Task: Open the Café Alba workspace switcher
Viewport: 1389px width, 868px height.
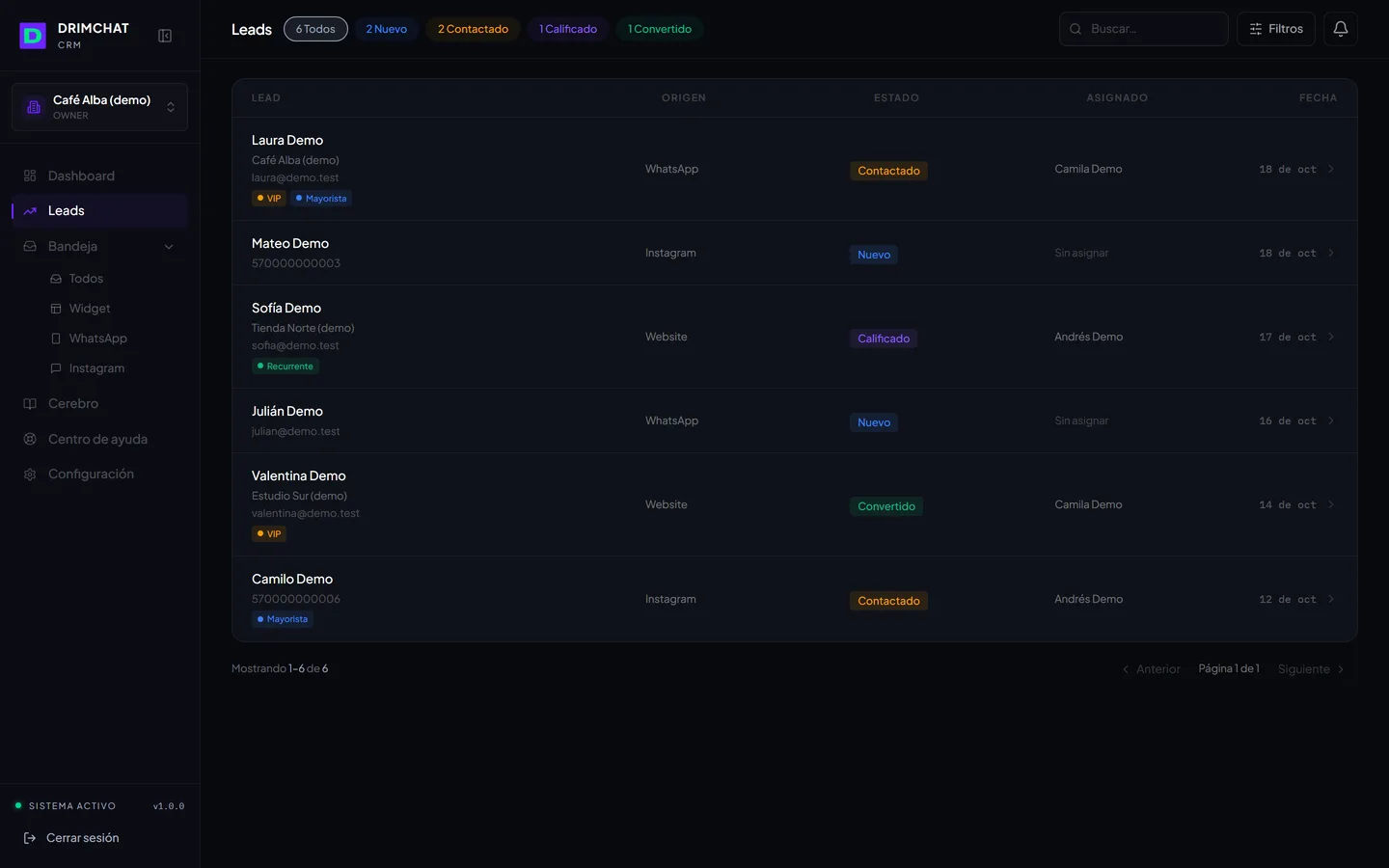Action: 99,107
